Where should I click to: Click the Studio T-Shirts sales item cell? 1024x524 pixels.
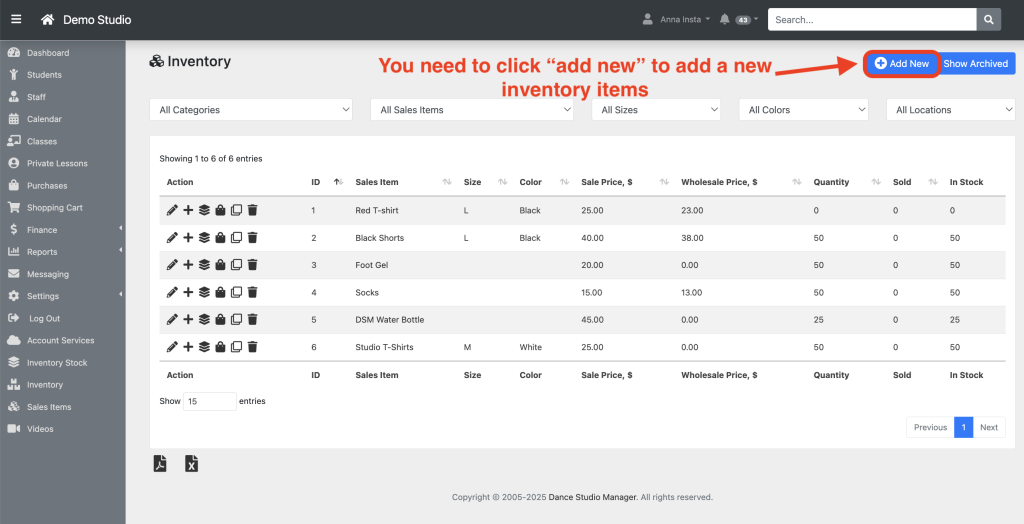coord(385,347)
